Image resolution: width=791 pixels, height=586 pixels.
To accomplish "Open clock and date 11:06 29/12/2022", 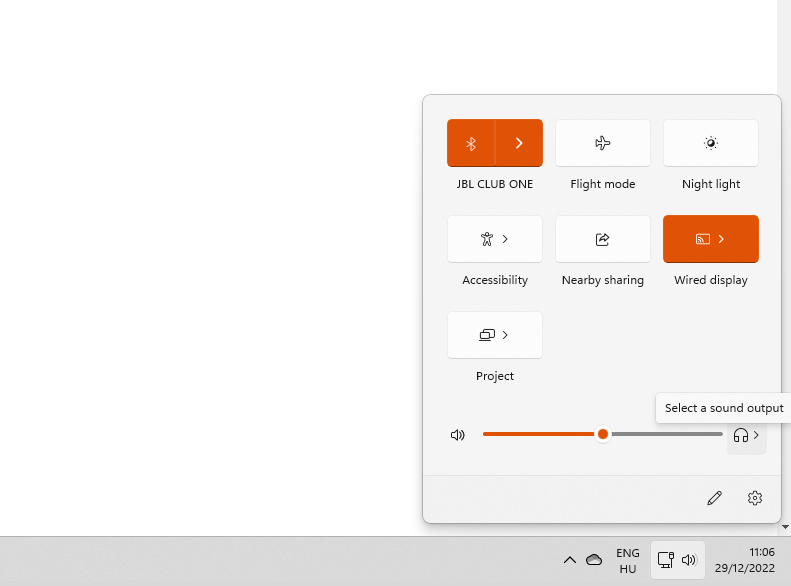I will (x=745, y=560).
